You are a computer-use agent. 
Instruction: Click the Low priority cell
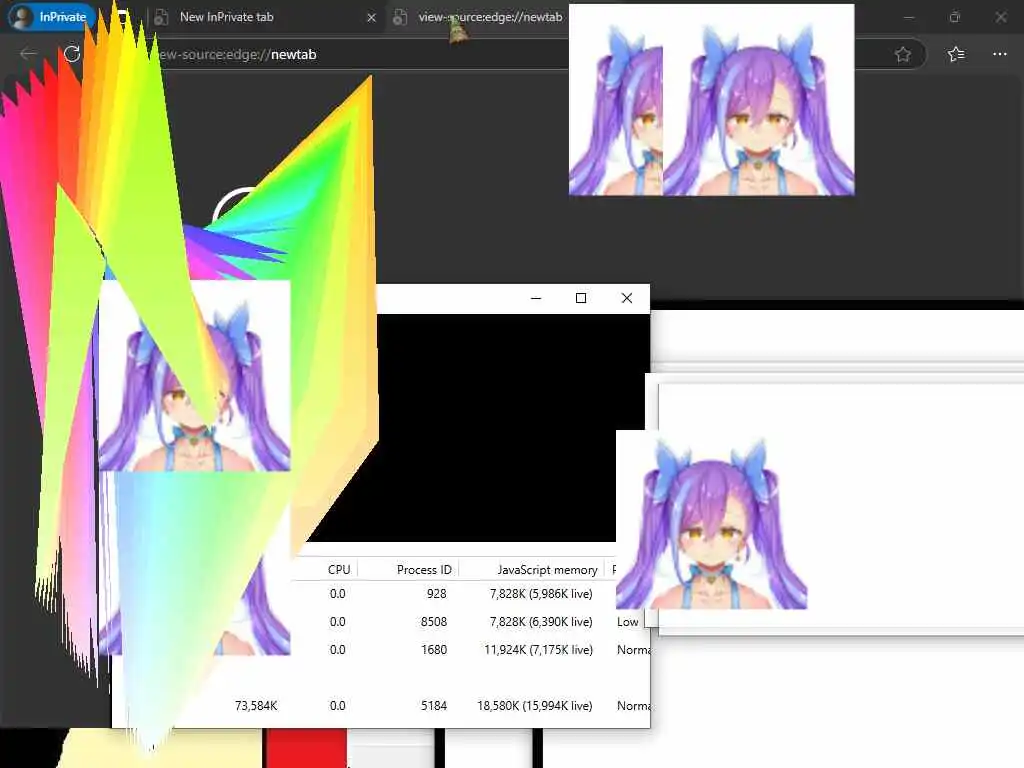tap(628, 622)
